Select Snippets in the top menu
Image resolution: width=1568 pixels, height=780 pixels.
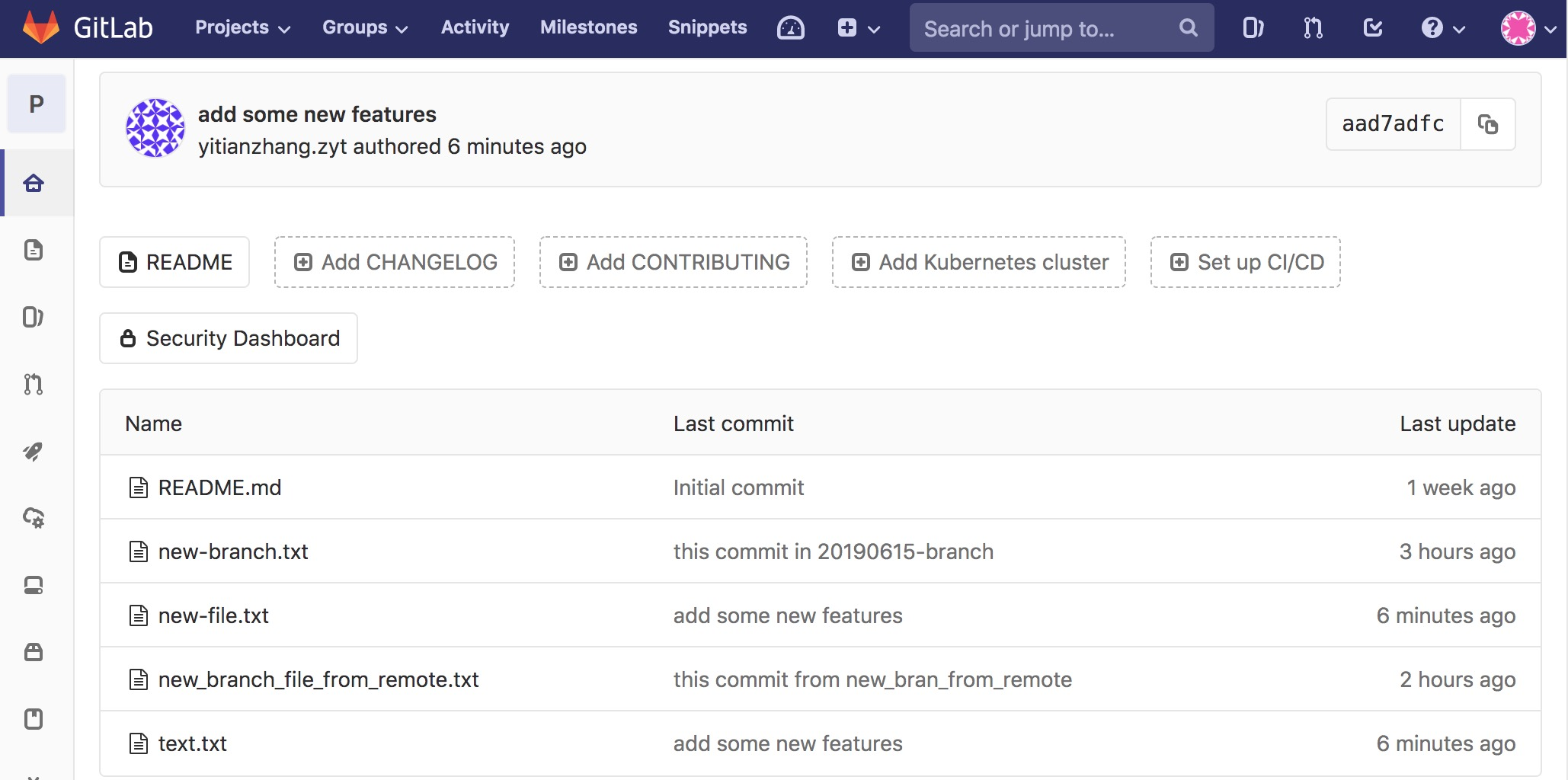(x=707, y=27)
